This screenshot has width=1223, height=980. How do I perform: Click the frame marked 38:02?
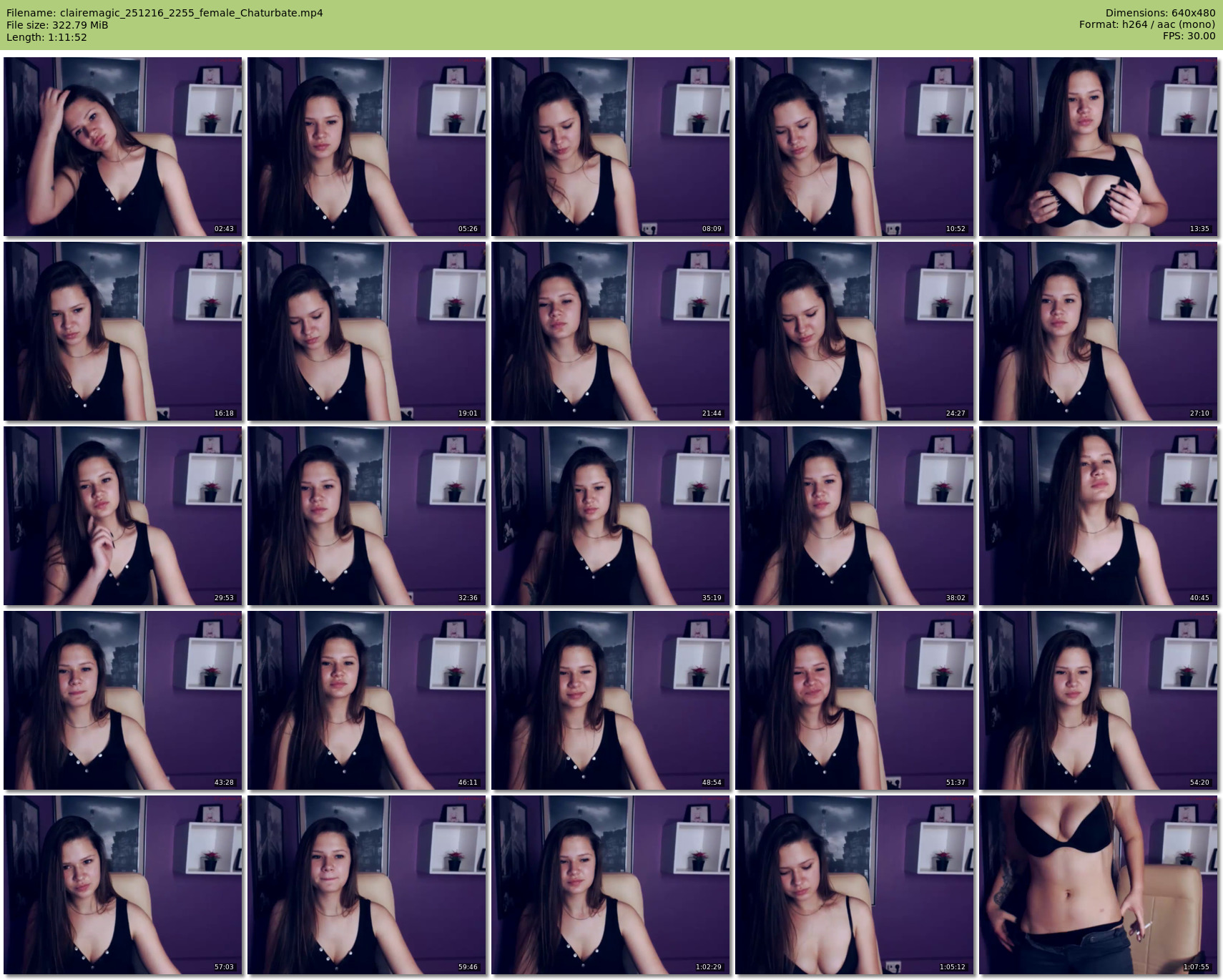[x=855, y=516]
